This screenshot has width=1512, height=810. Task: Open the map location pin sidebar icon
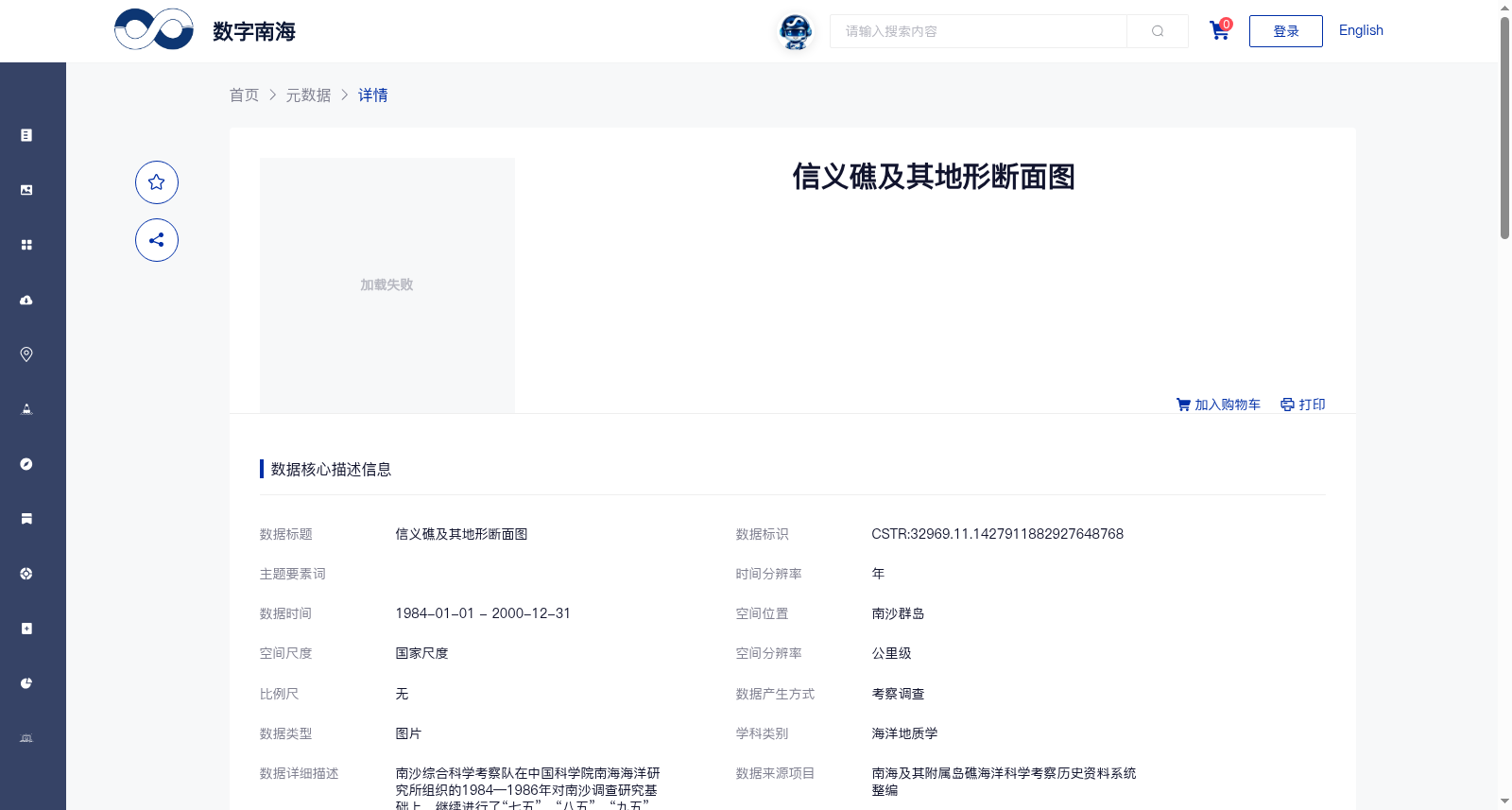[26, 354]
